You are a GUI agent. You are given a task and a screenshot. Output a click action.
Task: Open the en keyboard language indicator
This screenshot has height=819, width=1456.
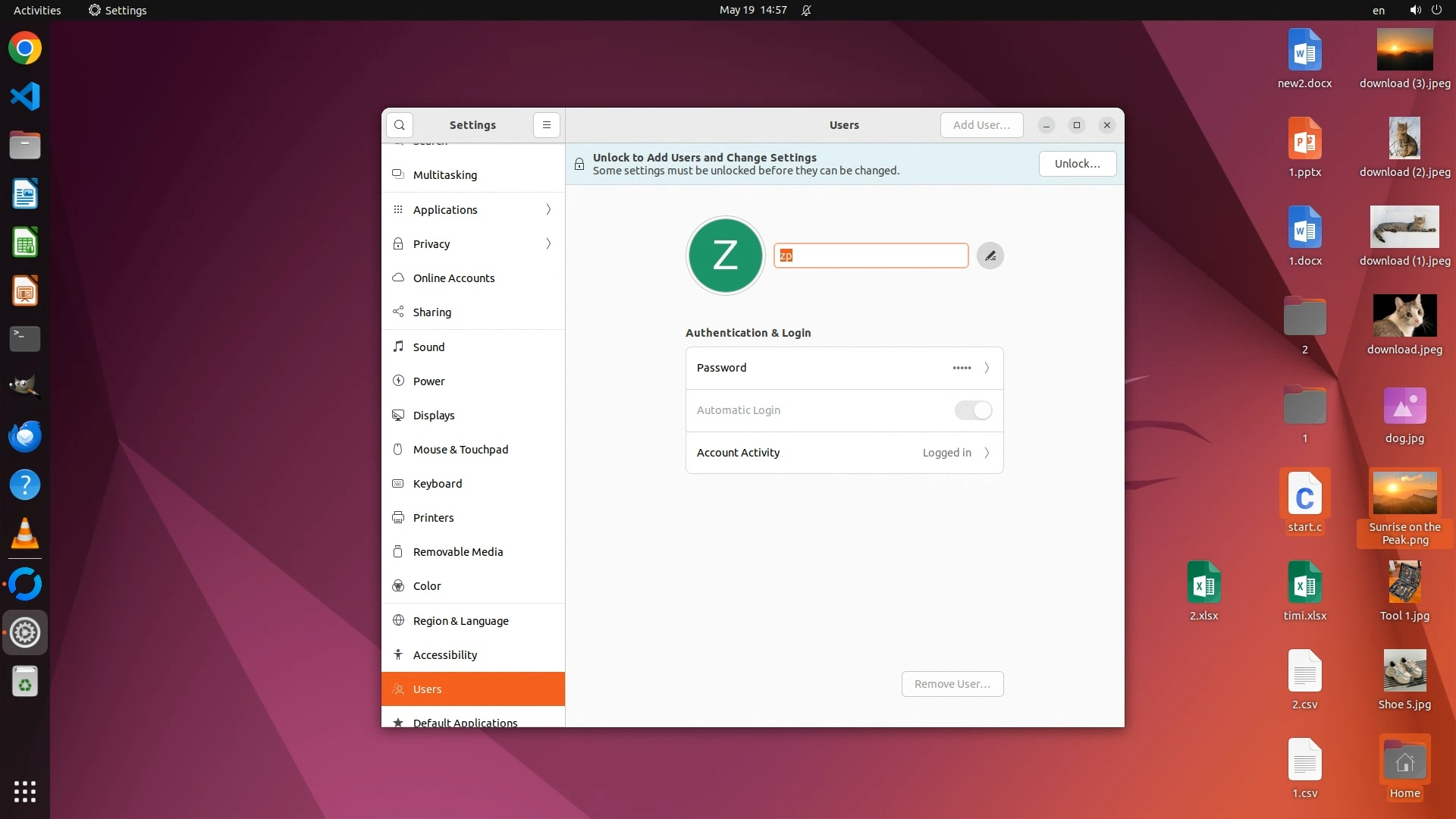[1378, 11]
